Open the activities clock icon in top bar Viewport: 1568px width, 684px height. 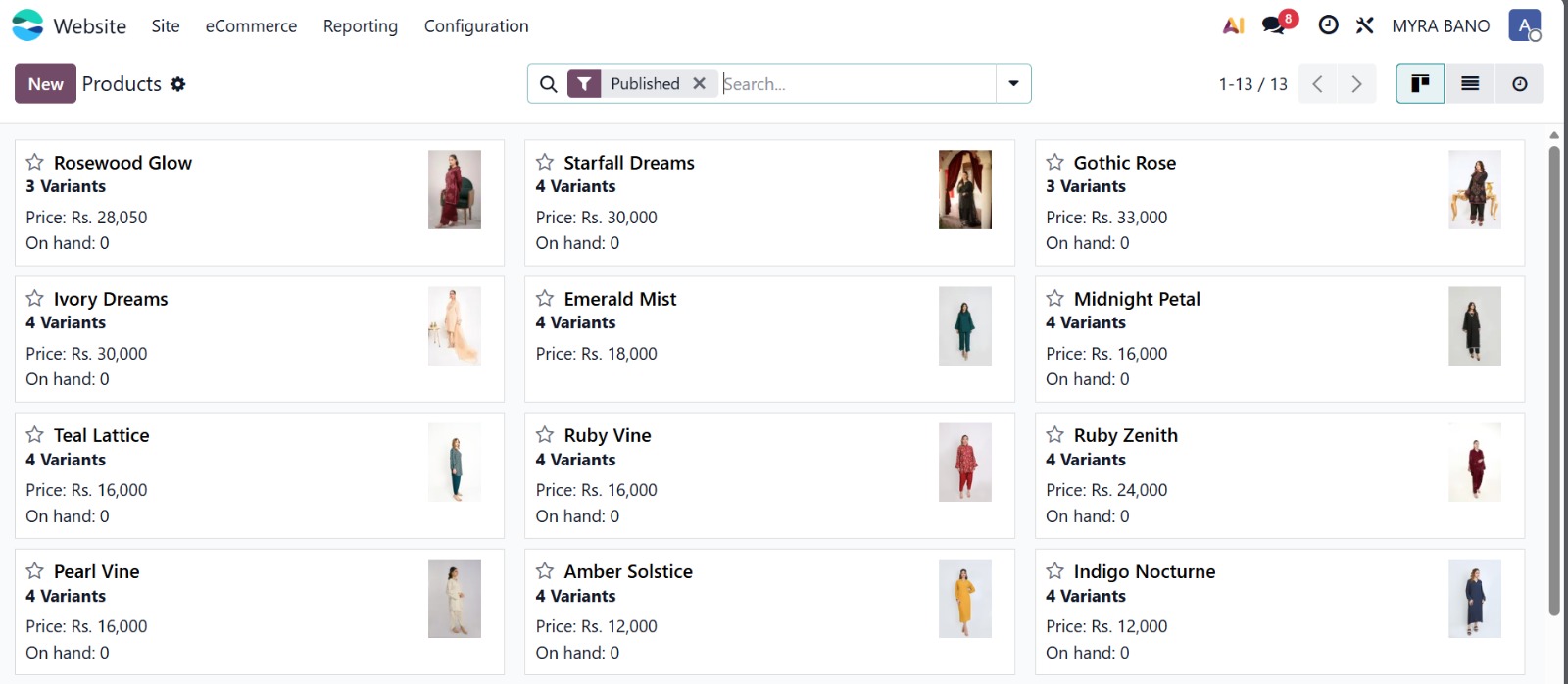(x=1328, y=25)
